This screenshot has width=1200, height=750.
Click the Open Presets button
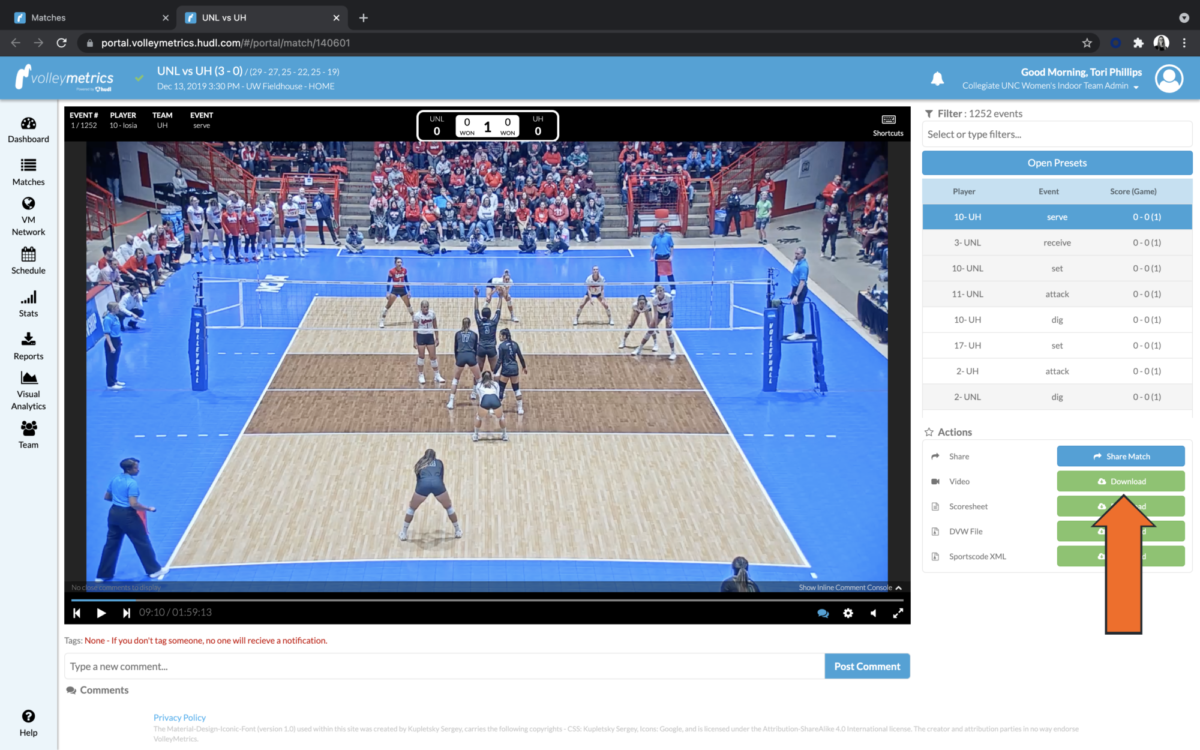[1056, 162]
